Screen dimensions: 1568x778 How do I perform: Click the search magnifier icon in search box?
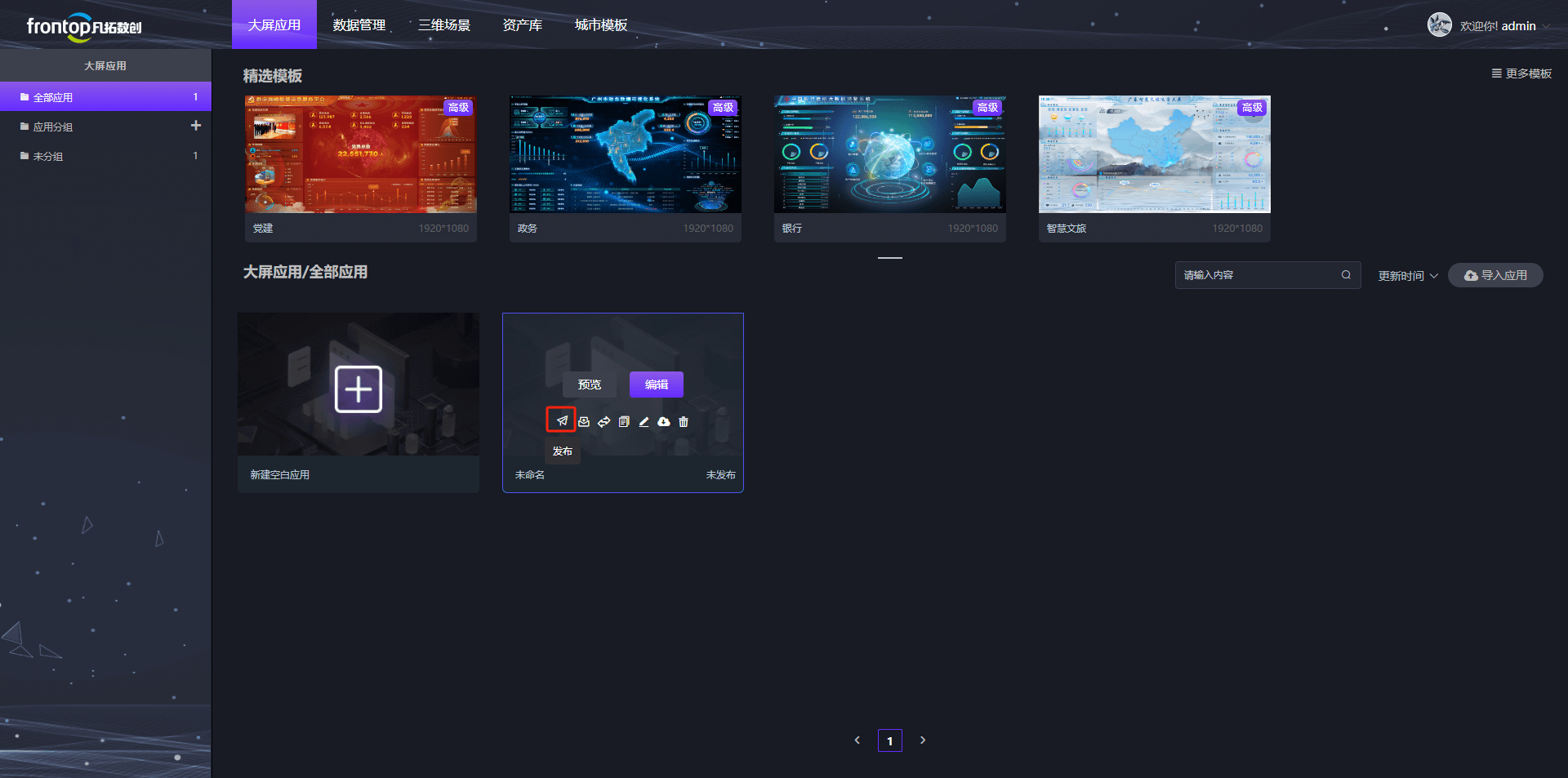(1346, 275)
